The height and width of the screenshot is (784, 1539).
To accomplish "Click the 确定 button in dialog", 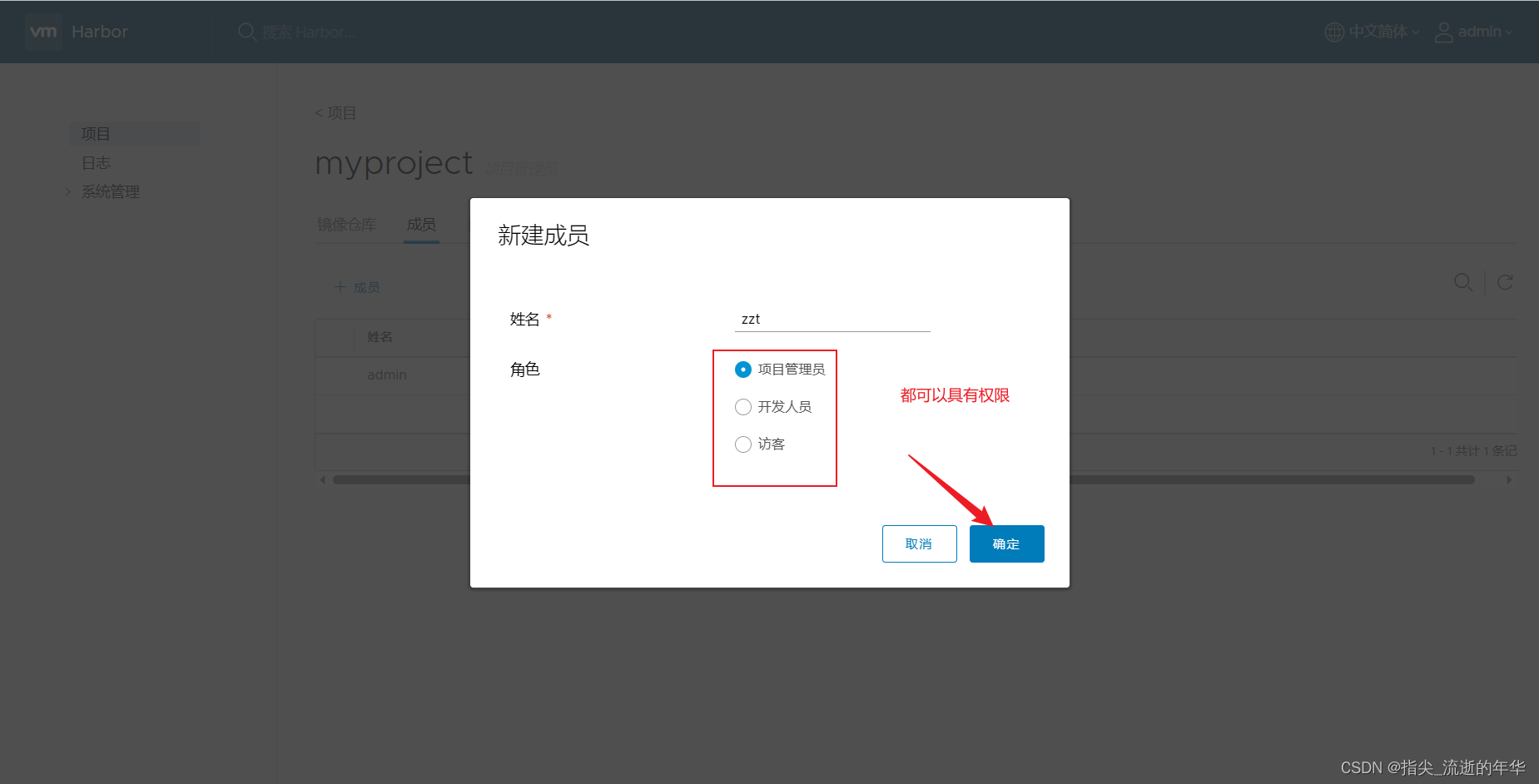I will [1006, 543].
